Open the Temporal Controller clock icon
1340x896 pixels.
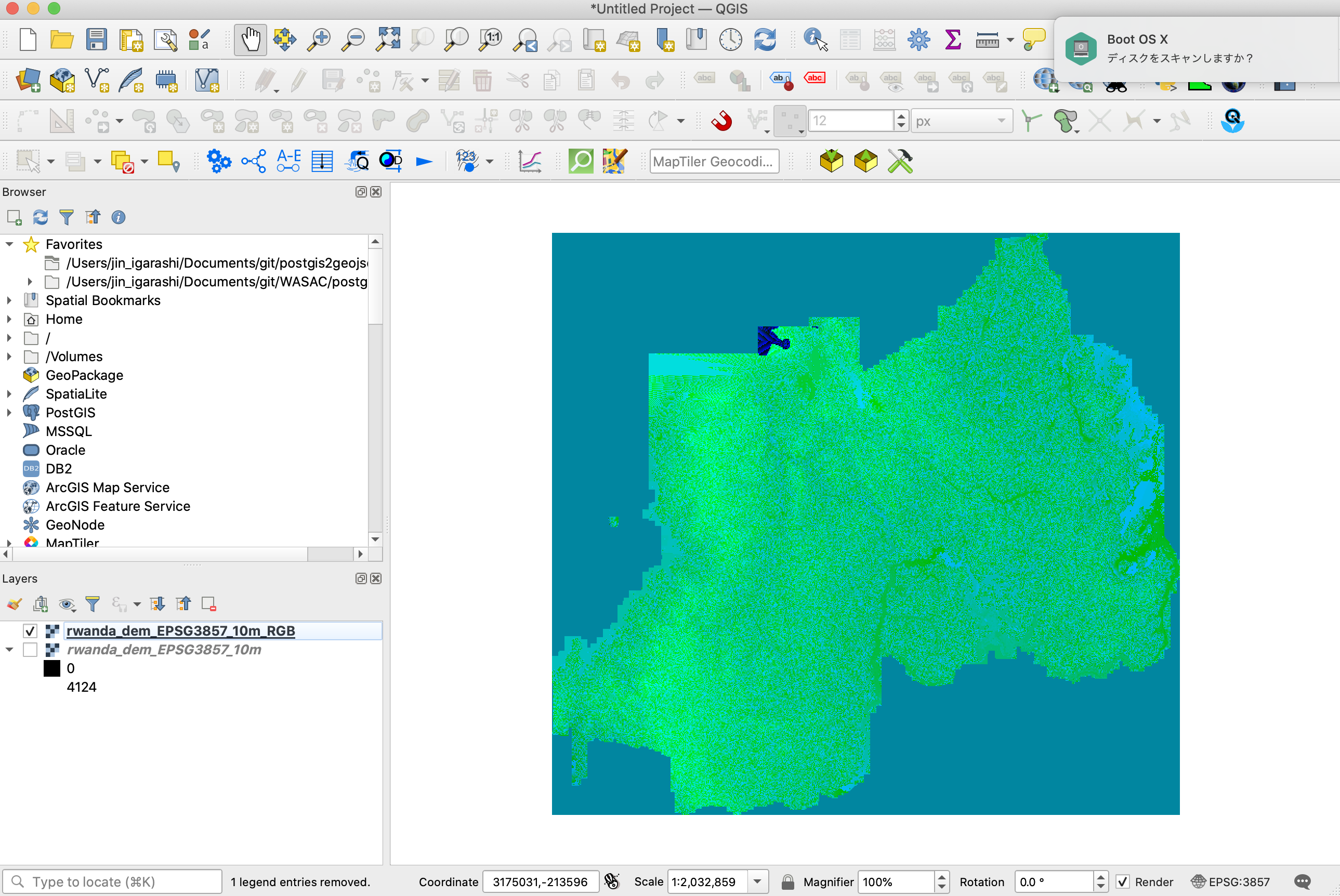coord(730,39)
